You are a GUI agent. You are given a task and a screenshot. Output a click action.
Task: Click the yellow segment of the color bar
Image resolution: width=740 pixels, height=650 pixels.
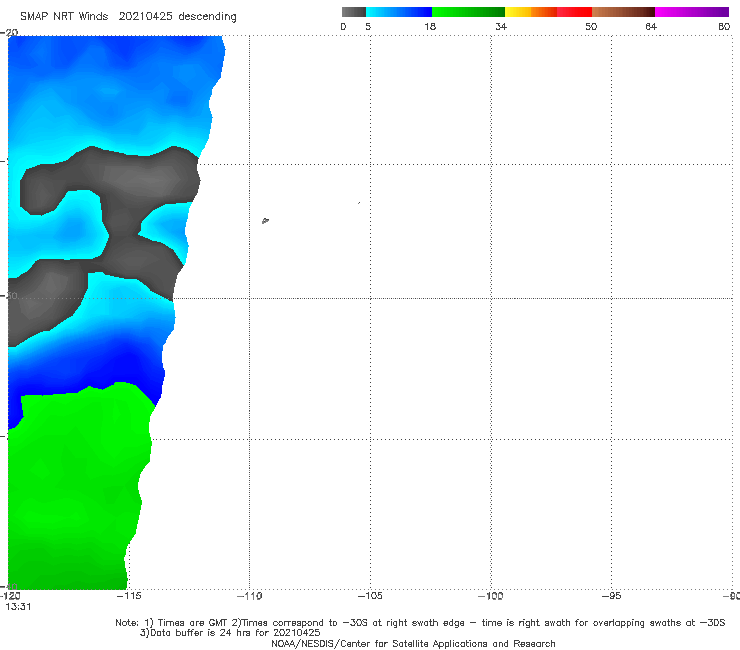pyautogui.click(x=518, y=12)
